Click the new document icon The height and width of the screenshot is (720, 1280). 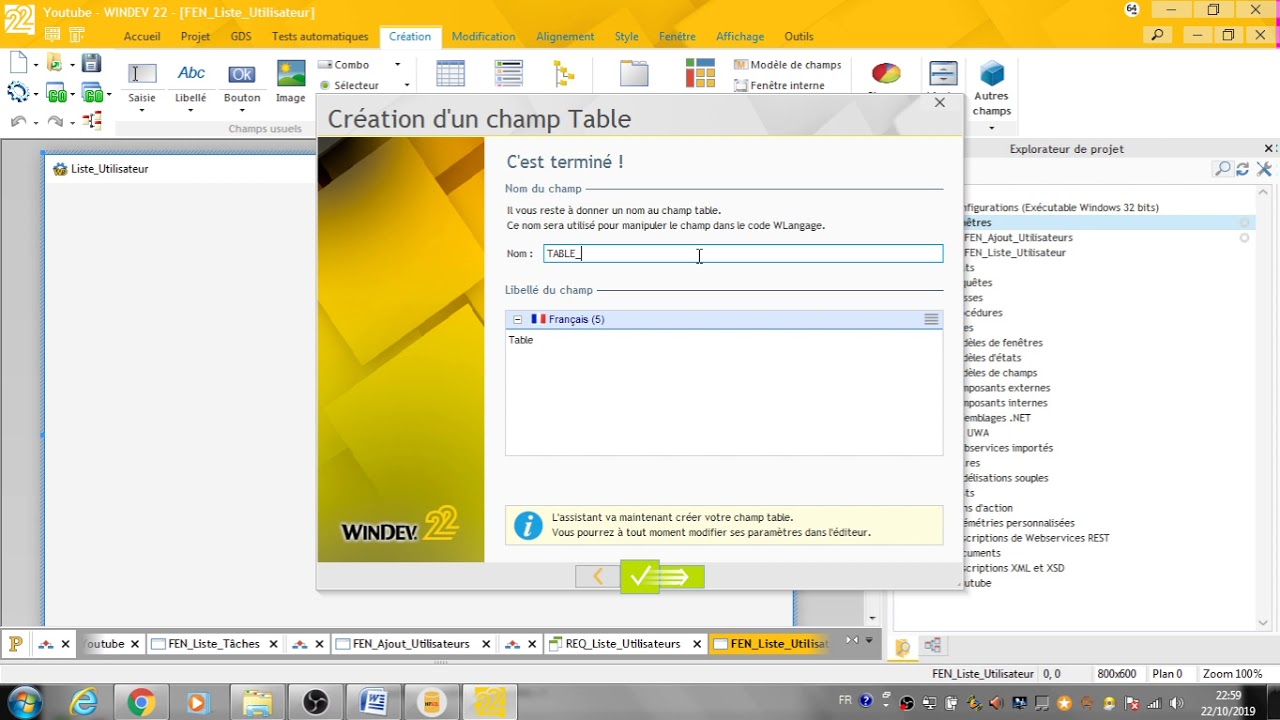point(18,63)
